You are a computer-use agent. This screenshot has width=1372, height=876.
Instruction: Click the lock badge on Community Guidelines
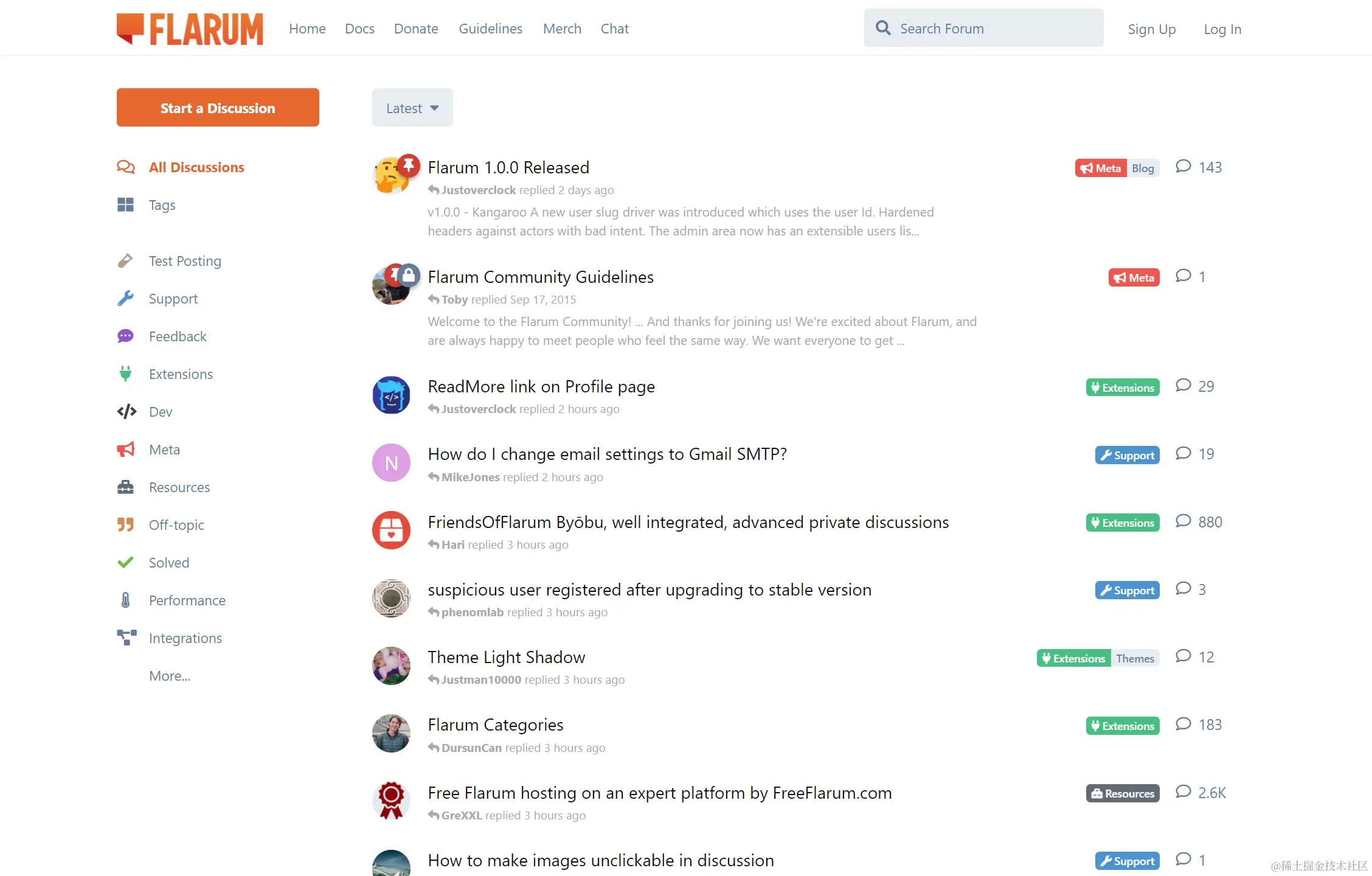[409, 276]
